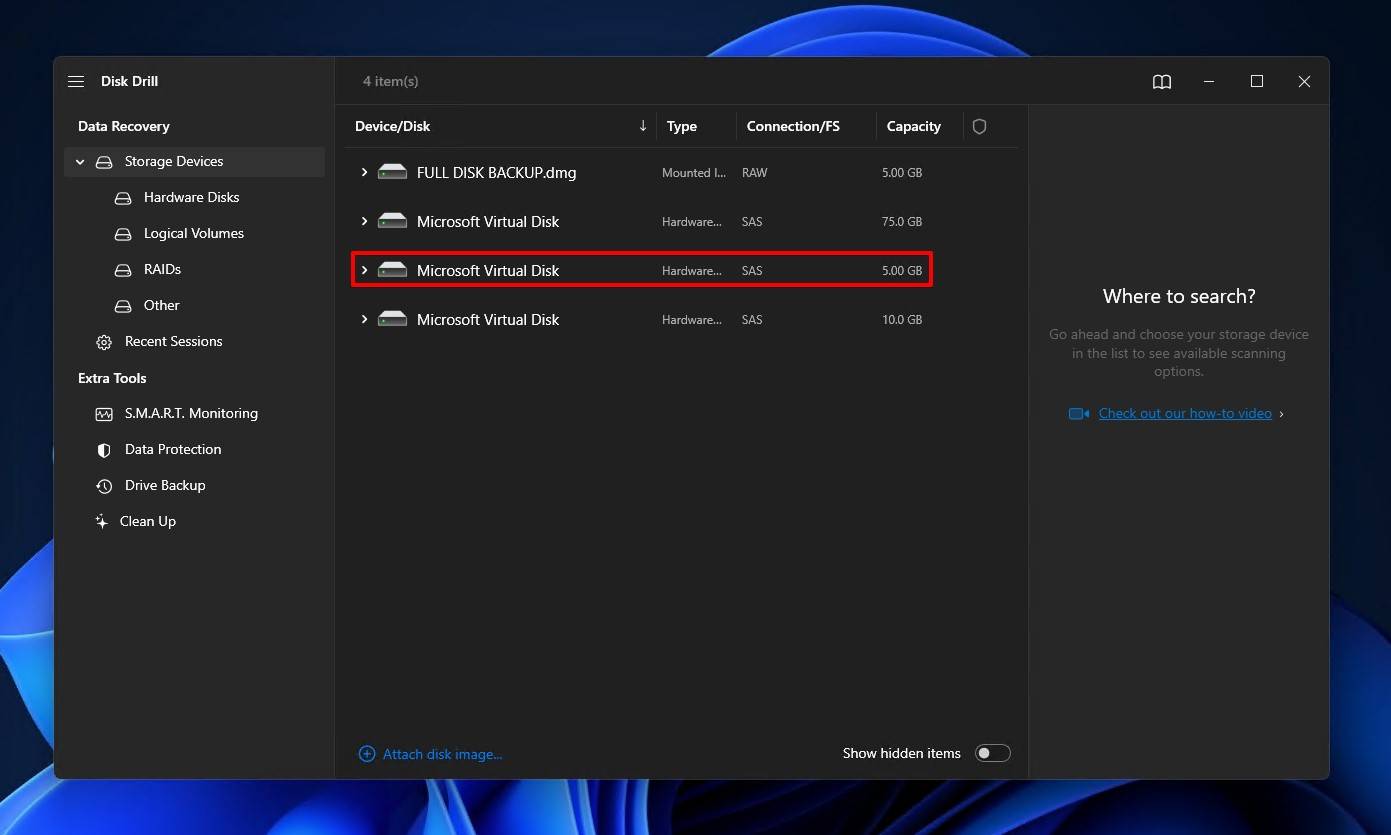Maximize the Disk Drill window
This screenshot has height=835, width=1391.
[x=1257, y=82]
